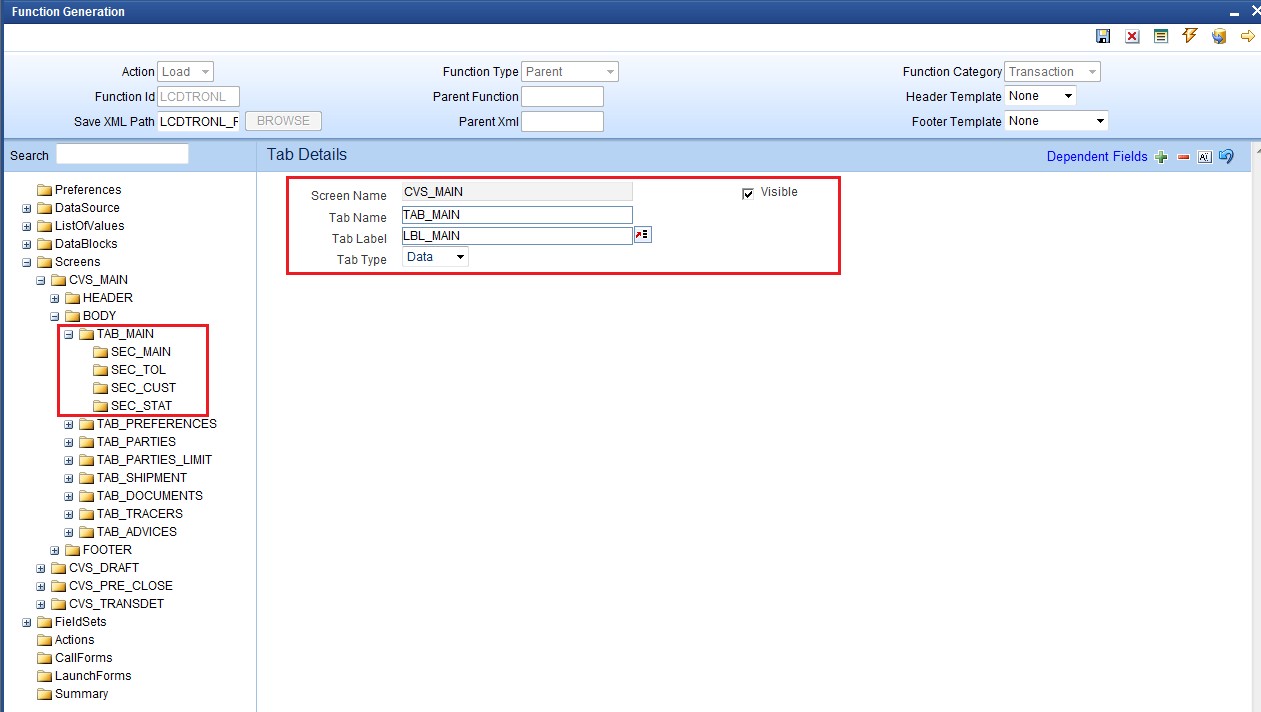Click the Summary folder icon
Screen dimensions: 1261x712
coord(44,694)
